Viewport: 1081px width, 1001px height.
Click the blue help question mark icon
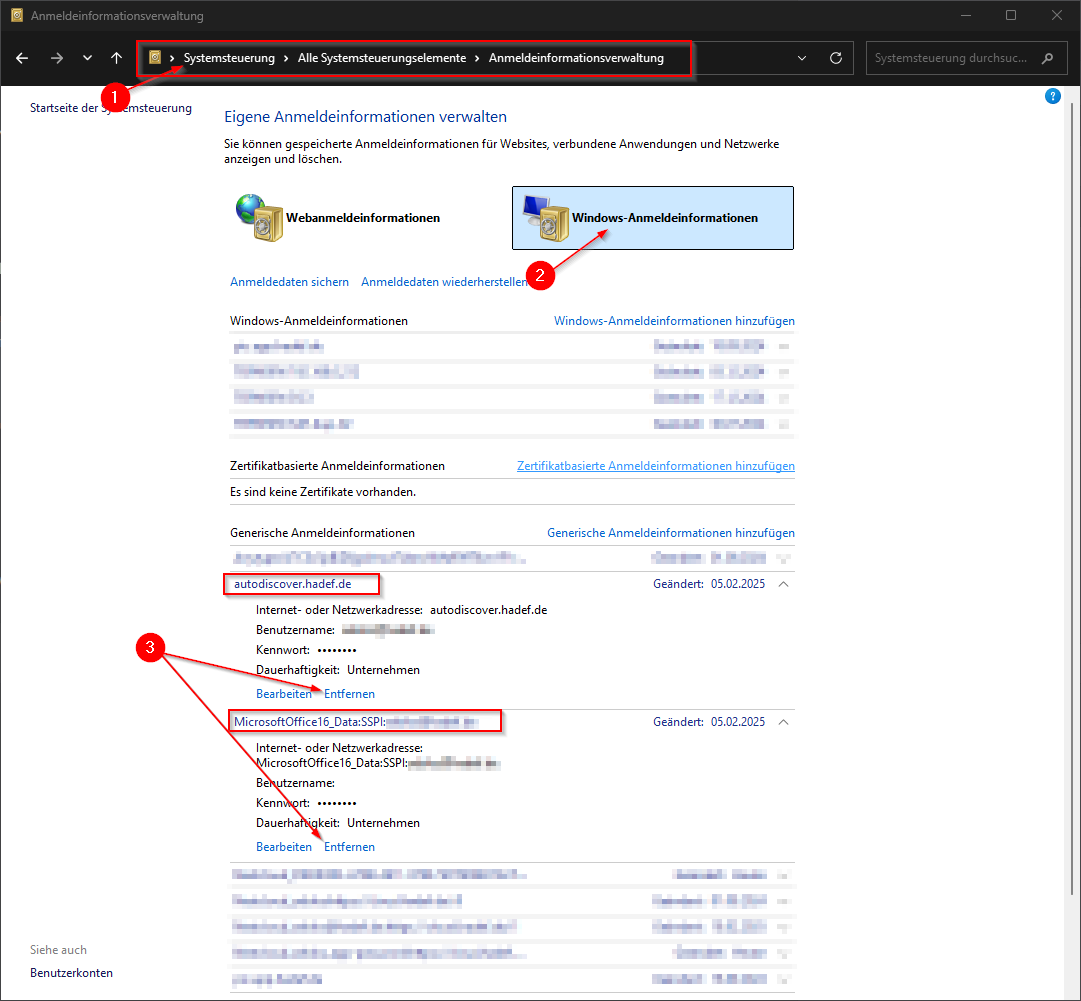pos(1052,96)
